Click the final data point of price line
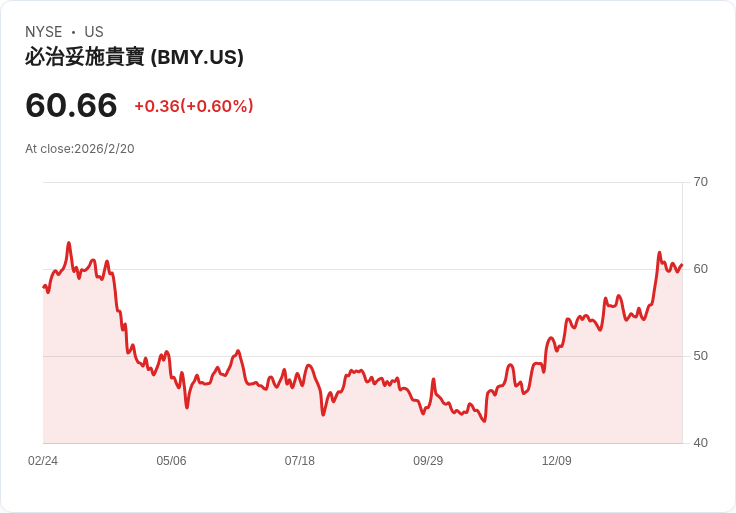Viewport: 736px width, 513px height. coord(682,265)
